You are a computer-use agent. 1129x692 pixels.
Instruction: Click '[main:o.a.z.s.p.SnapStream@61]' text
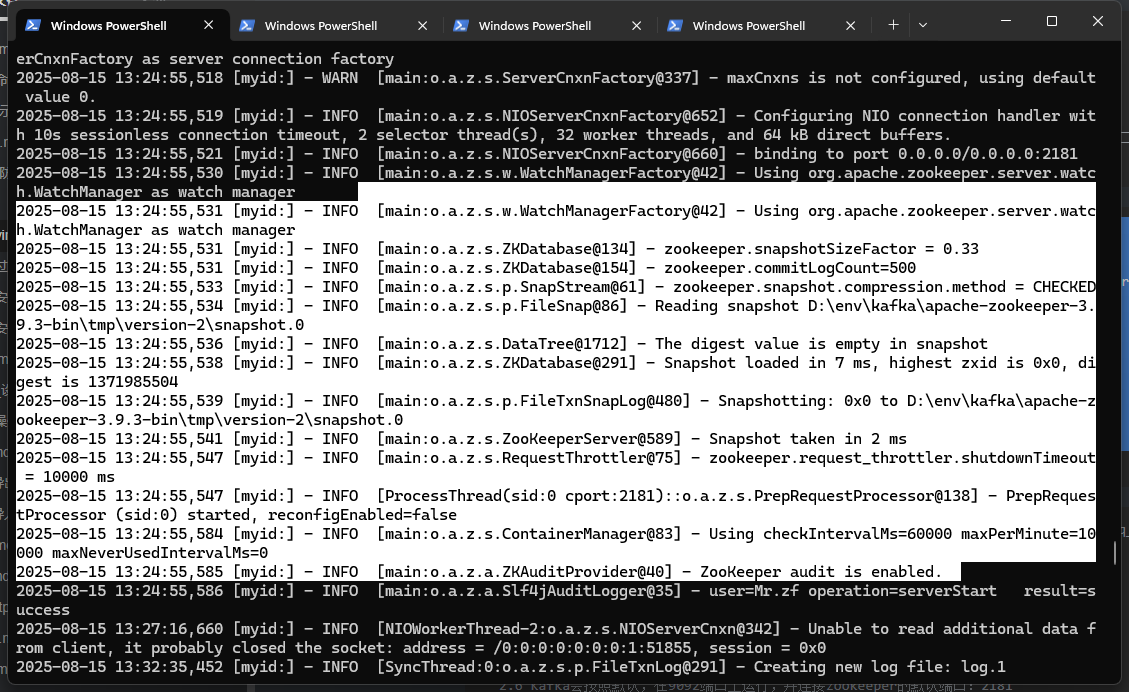pos(510,287)
